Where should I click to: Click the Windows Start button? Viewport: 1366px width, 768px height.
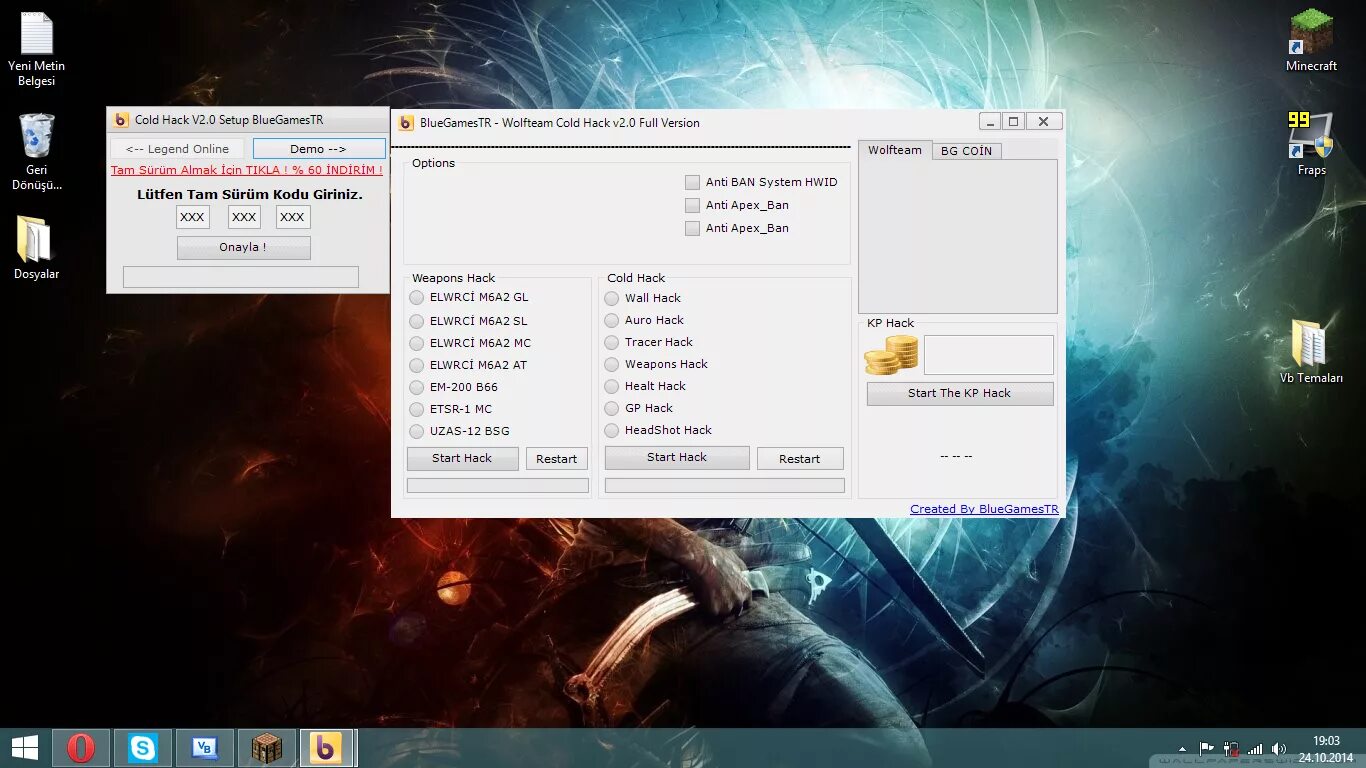[25, 748]
